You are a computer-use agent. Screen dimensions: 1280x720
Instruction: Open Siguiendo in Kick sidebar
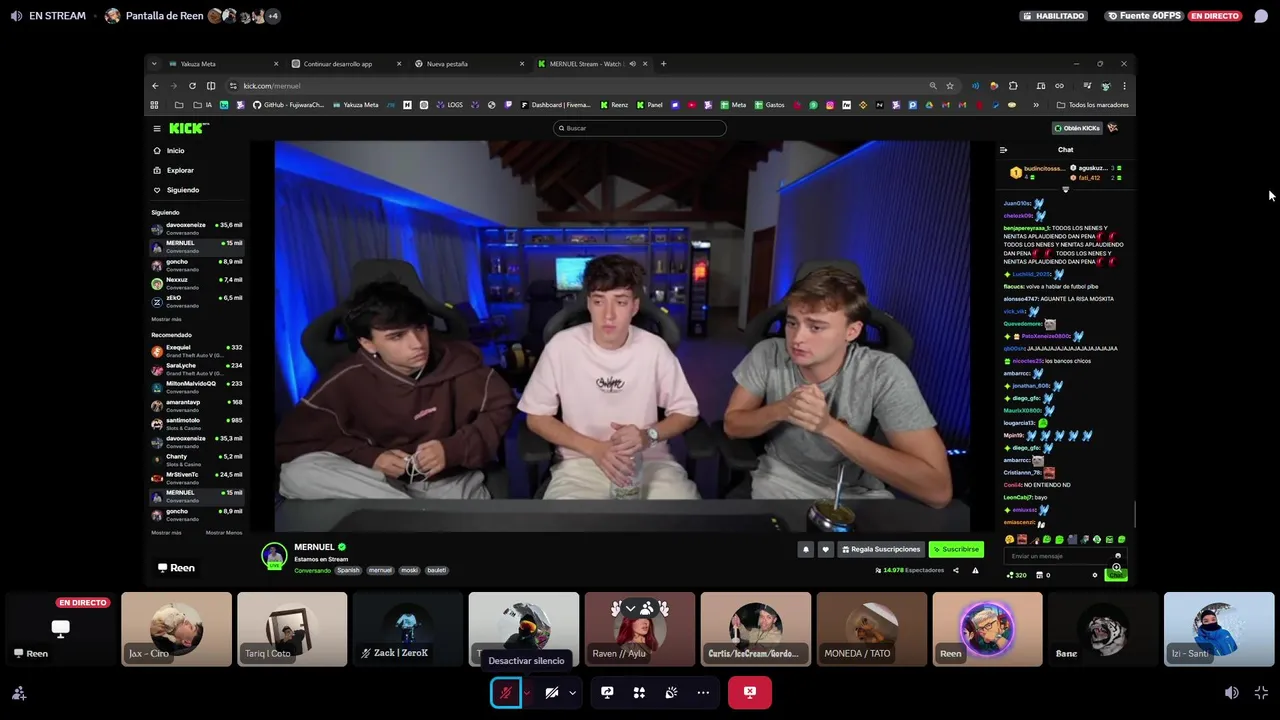(x=183, y=190)
